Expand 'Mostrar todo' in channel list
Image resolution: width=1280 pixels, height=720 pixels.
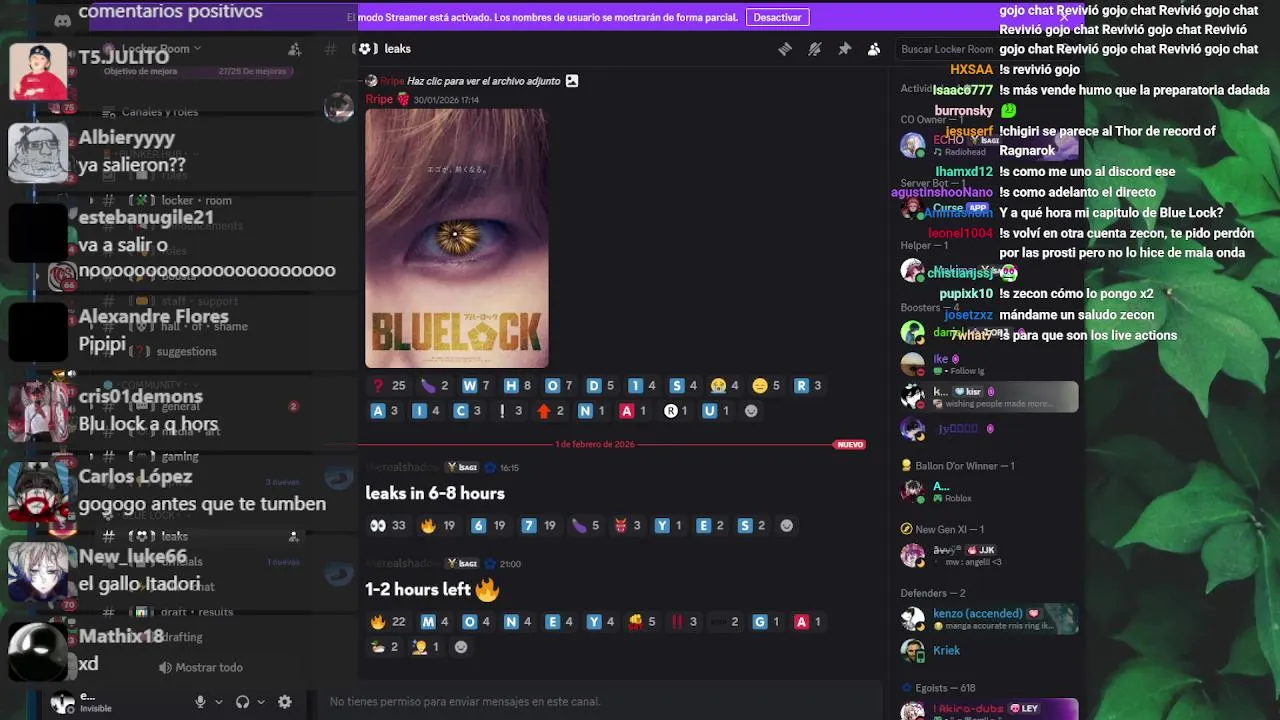(201, 668)
